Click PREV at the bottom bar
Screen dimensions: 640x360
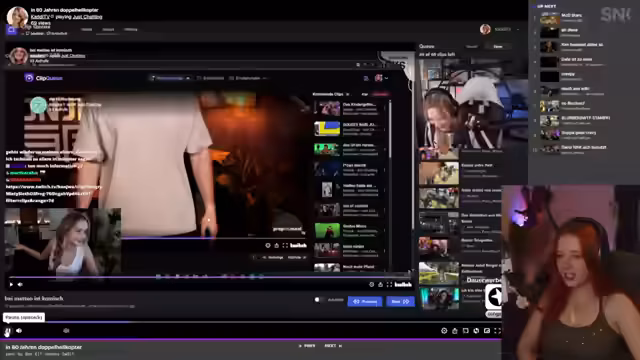point(308,346)
